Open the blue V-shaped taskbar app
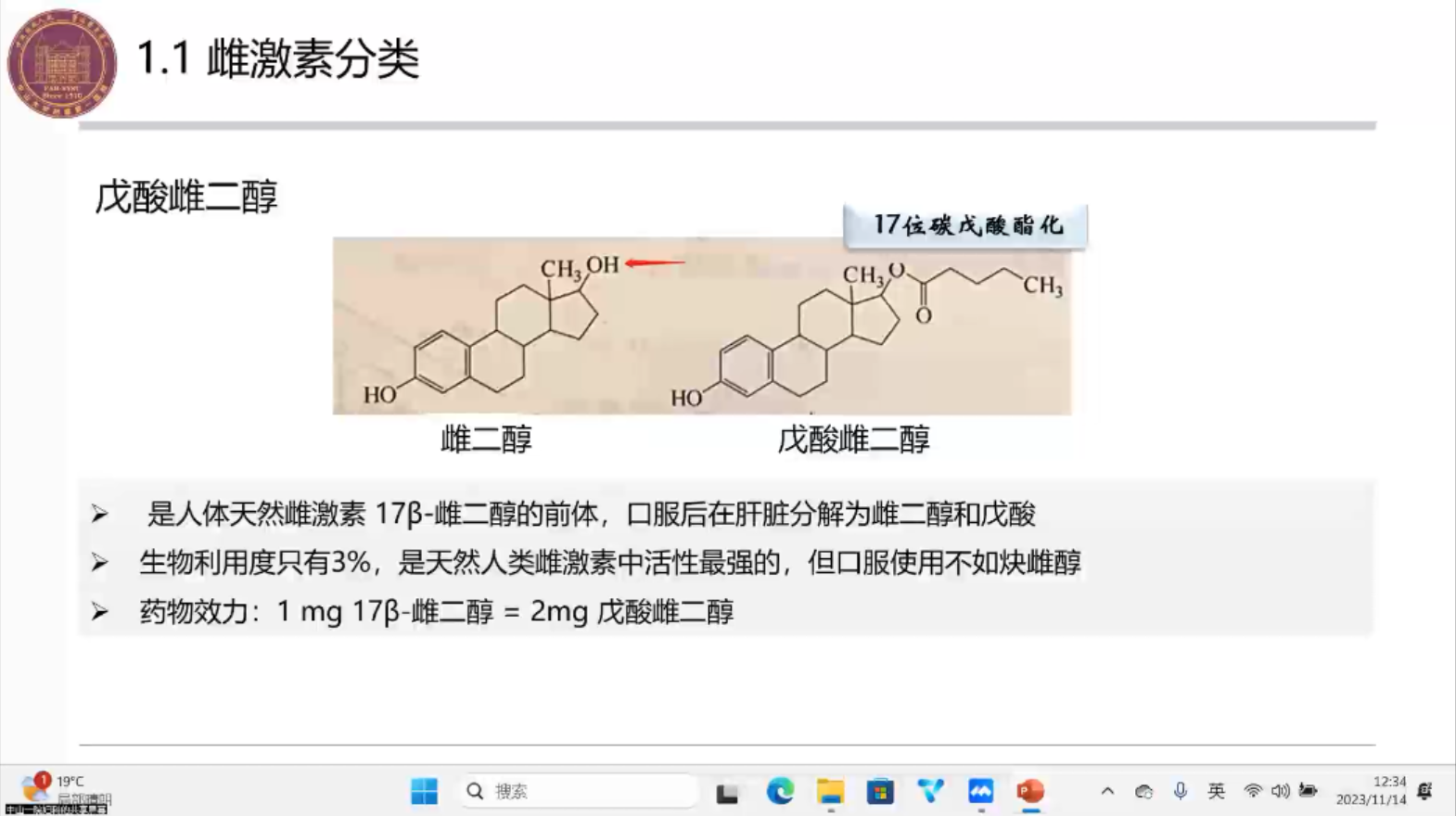 click(930, 791)
